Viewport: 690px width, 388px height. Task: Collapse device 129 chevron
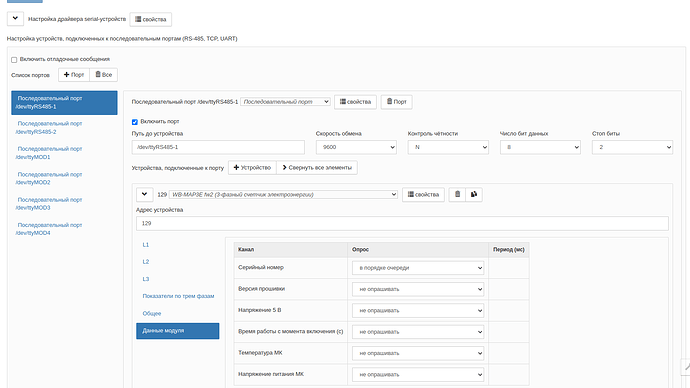pos(144,194)
